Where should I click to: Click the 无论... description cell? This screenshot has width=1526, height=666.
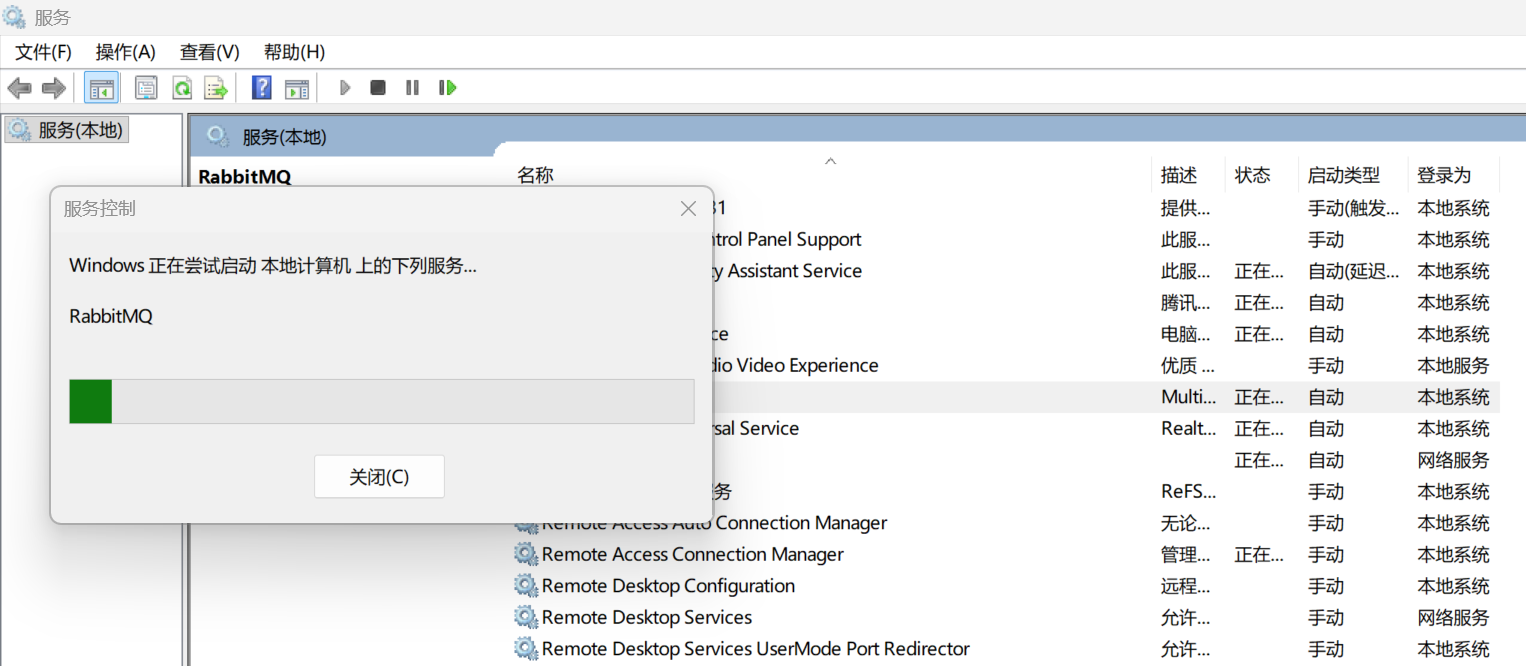pyautogui.click(x=1185, y=523)
